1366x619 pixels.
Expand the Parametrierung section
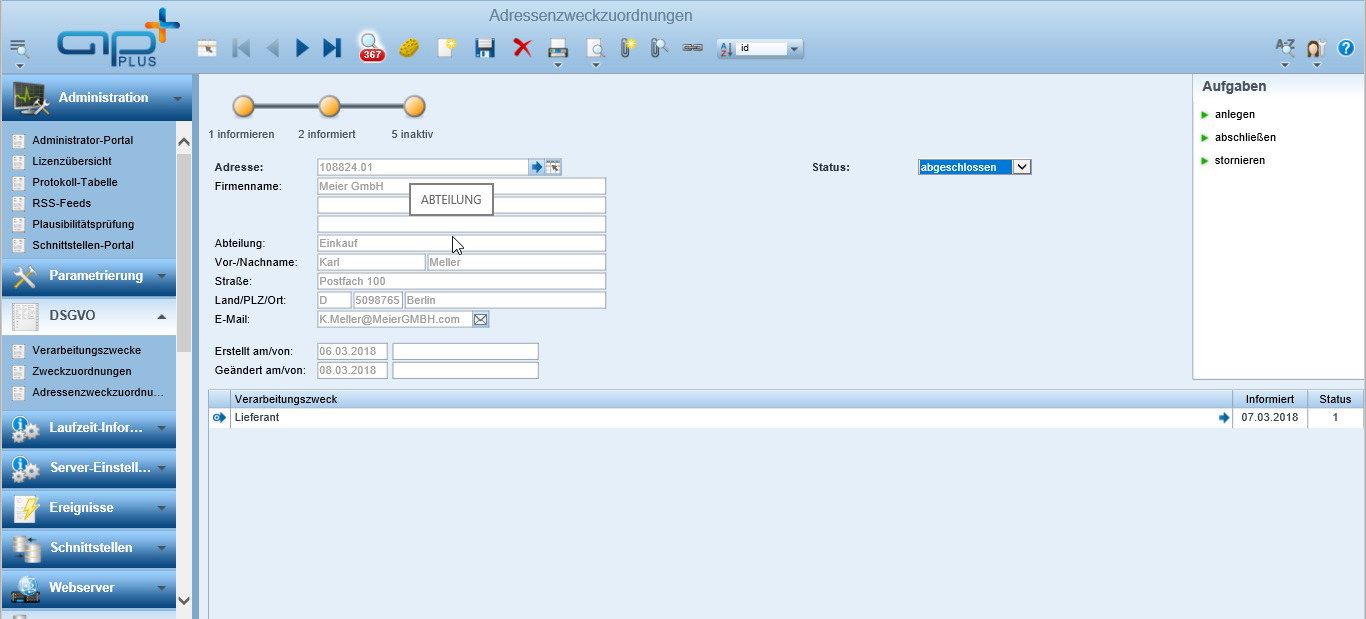(x=89, y=276)
